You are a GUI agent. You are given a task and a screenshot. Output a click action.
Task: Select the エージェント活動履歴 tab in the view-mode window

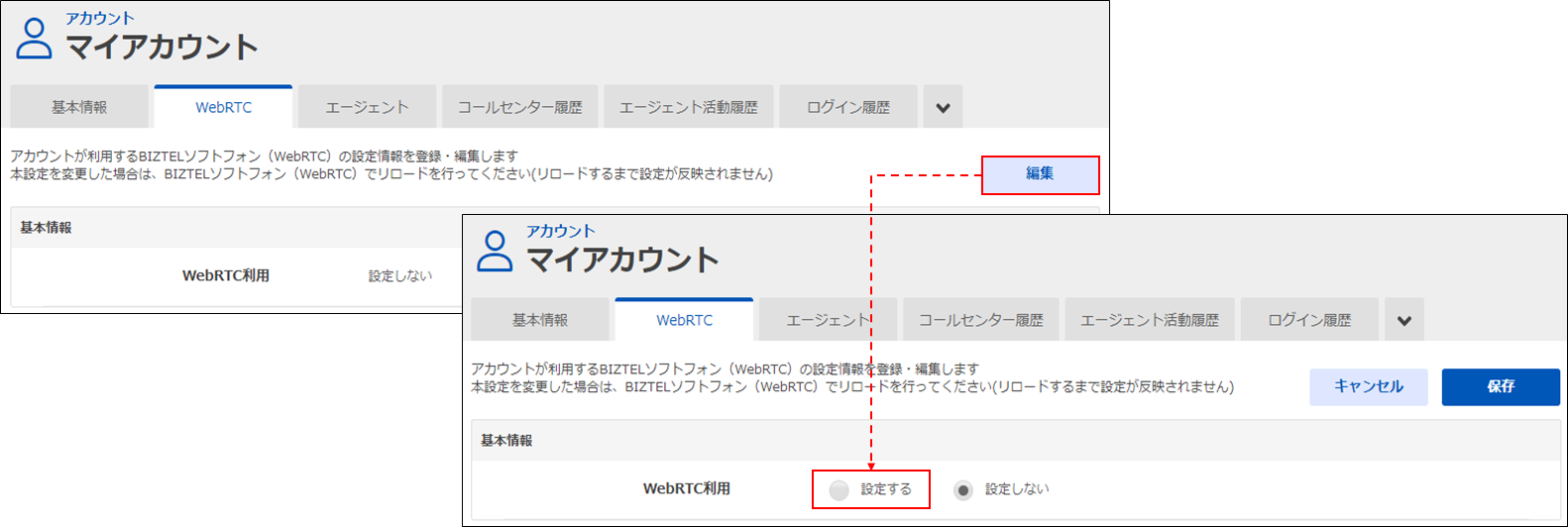[688, 107]
